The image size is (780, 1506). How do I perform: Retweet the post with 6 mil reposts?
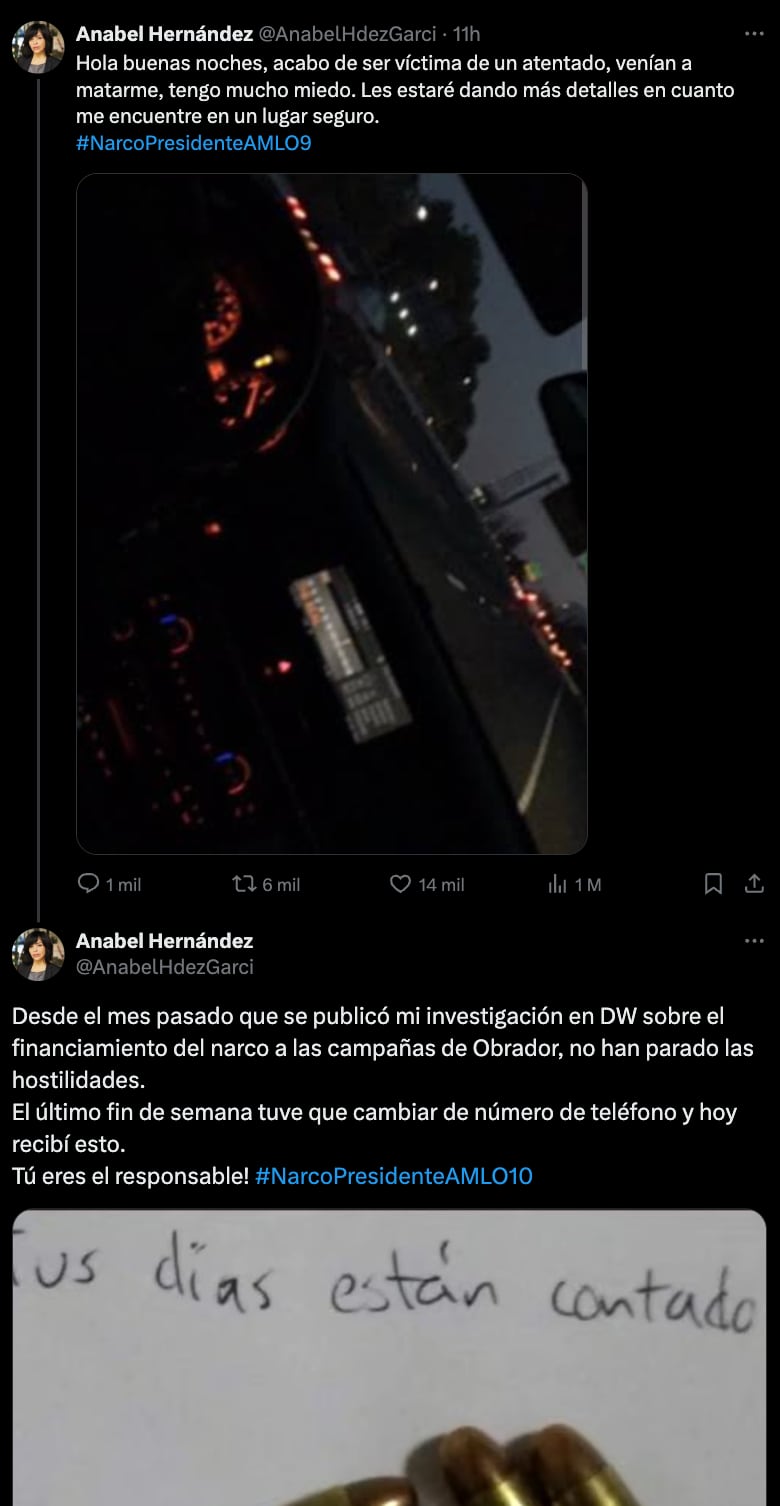tap(242, 884)
